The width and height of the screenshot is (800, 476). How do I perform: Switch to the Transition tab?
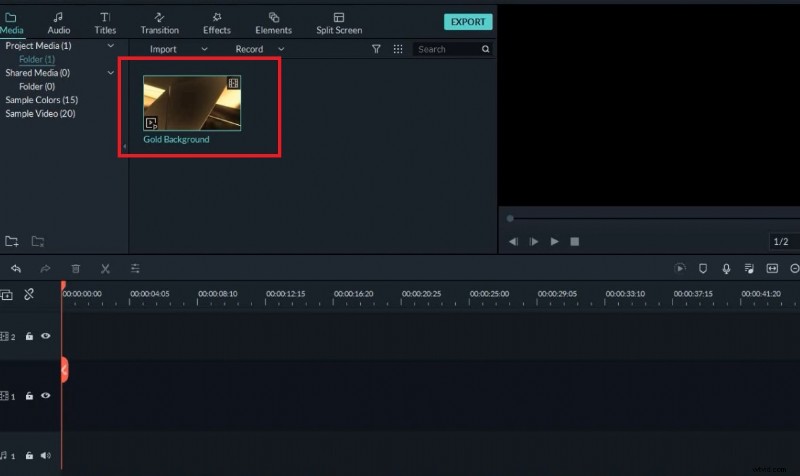point(159,23)
